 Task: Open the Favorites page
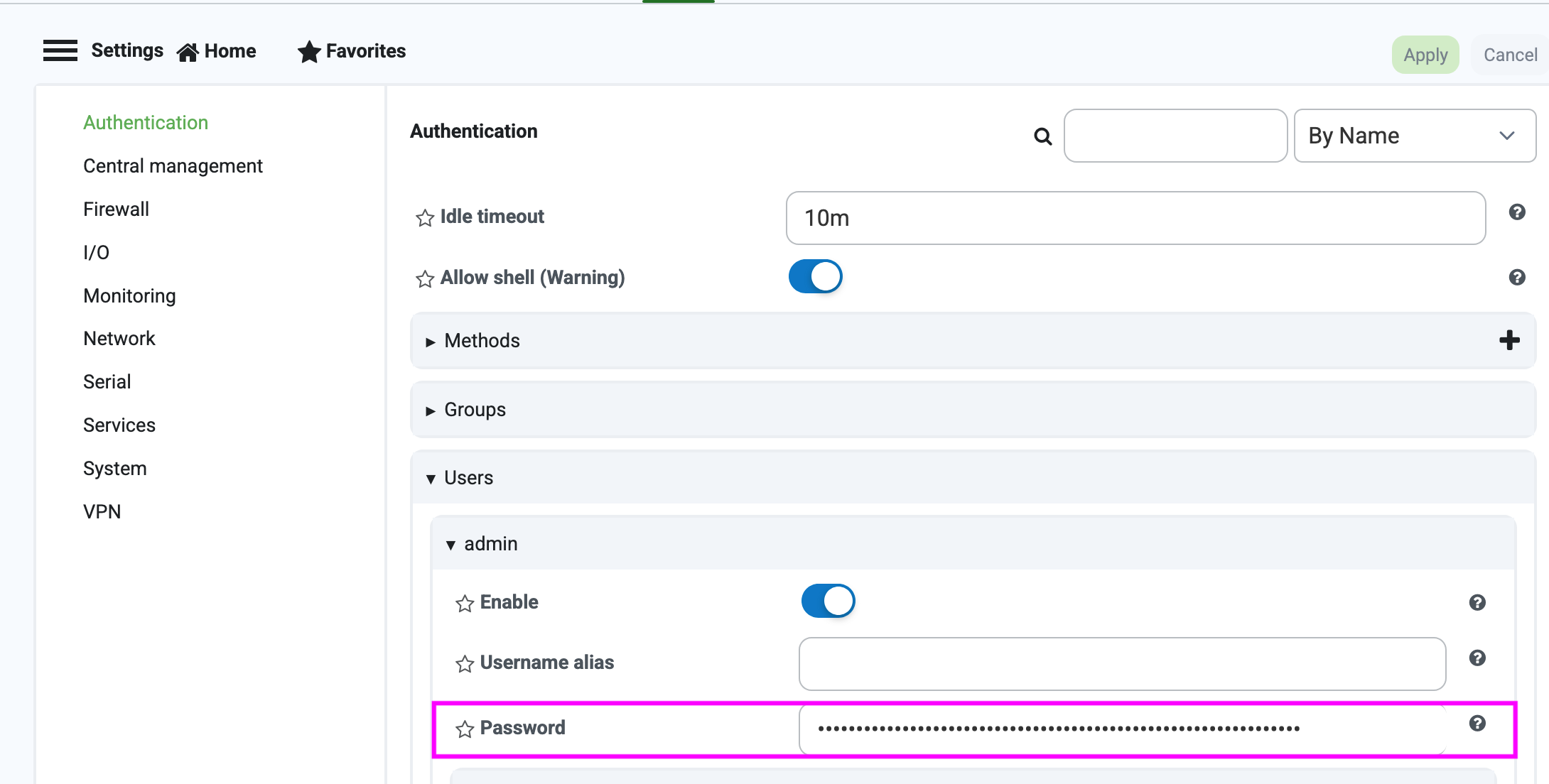coord(352,51)
